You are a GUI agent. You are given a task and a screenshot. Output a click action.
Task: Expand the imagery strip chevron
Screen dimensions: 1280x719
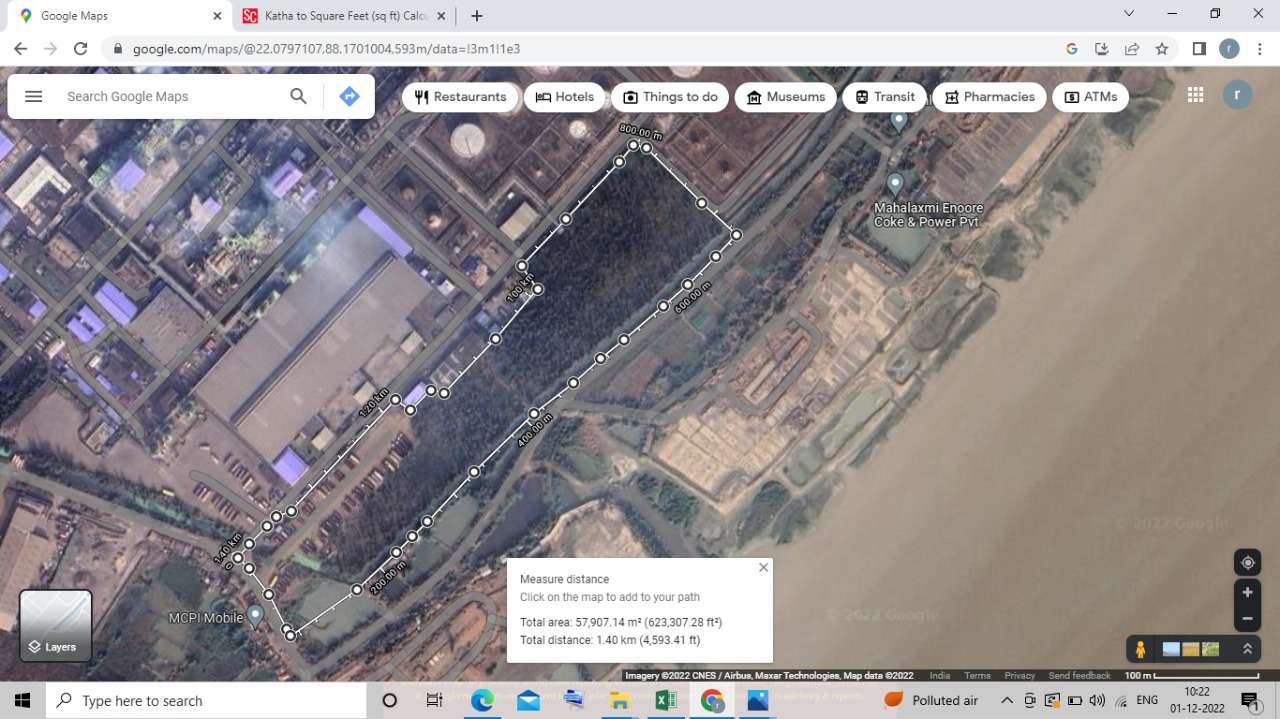(x=1247, y=649)
